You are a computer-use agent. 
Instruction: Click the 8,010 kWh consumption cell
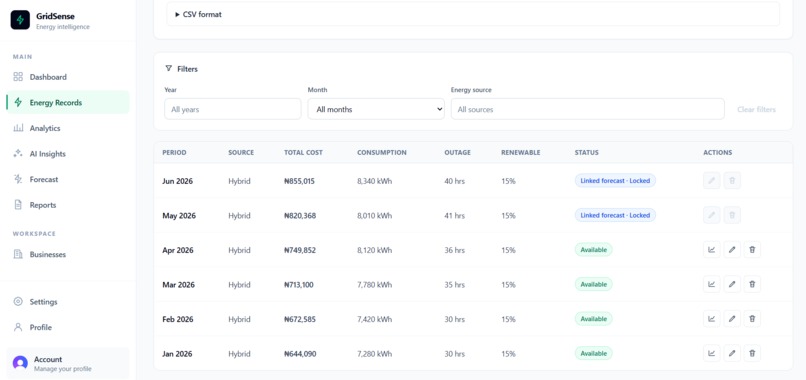coord(374,215)
